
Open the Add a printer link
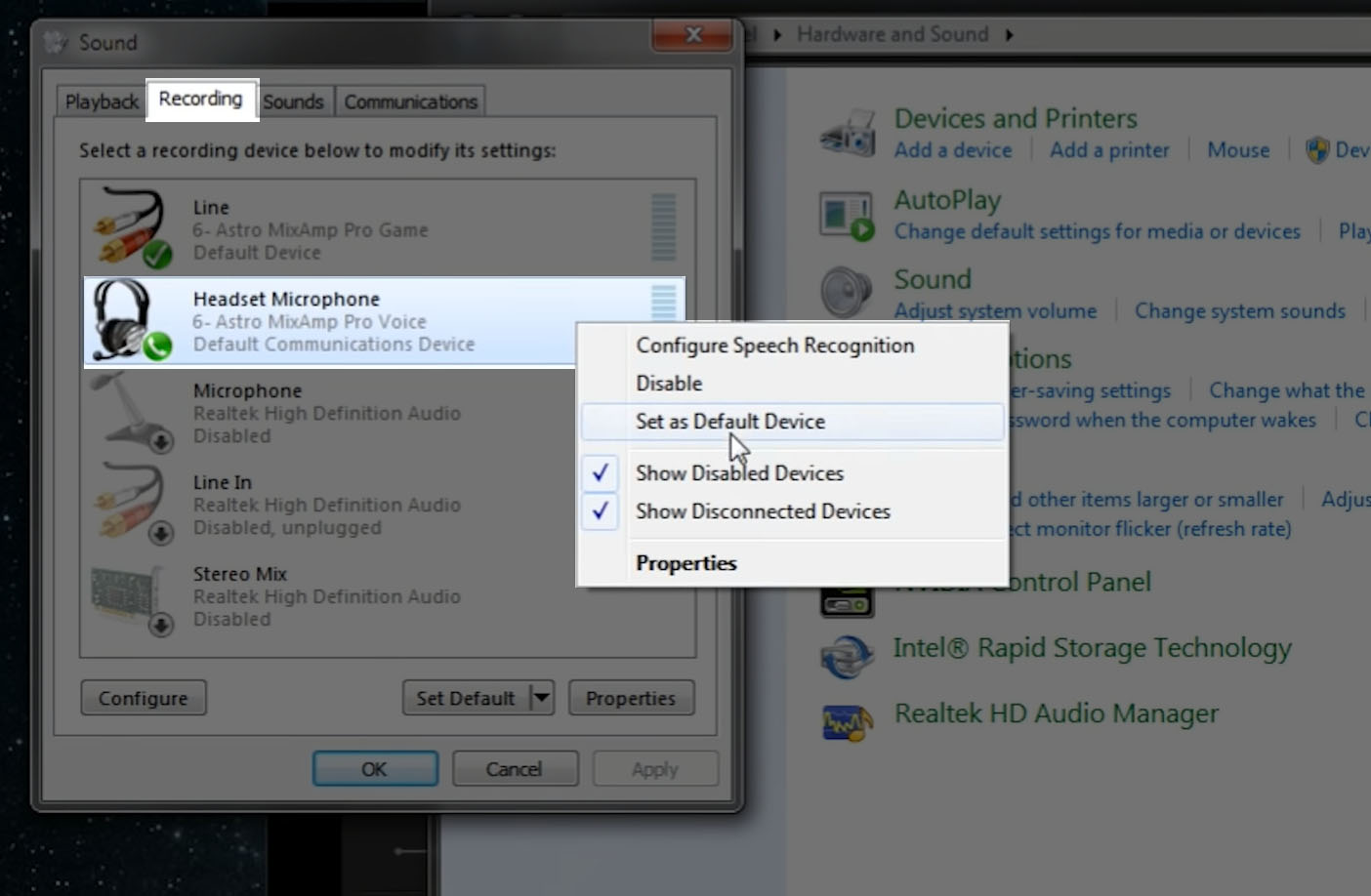click(x=1109, y=150)
